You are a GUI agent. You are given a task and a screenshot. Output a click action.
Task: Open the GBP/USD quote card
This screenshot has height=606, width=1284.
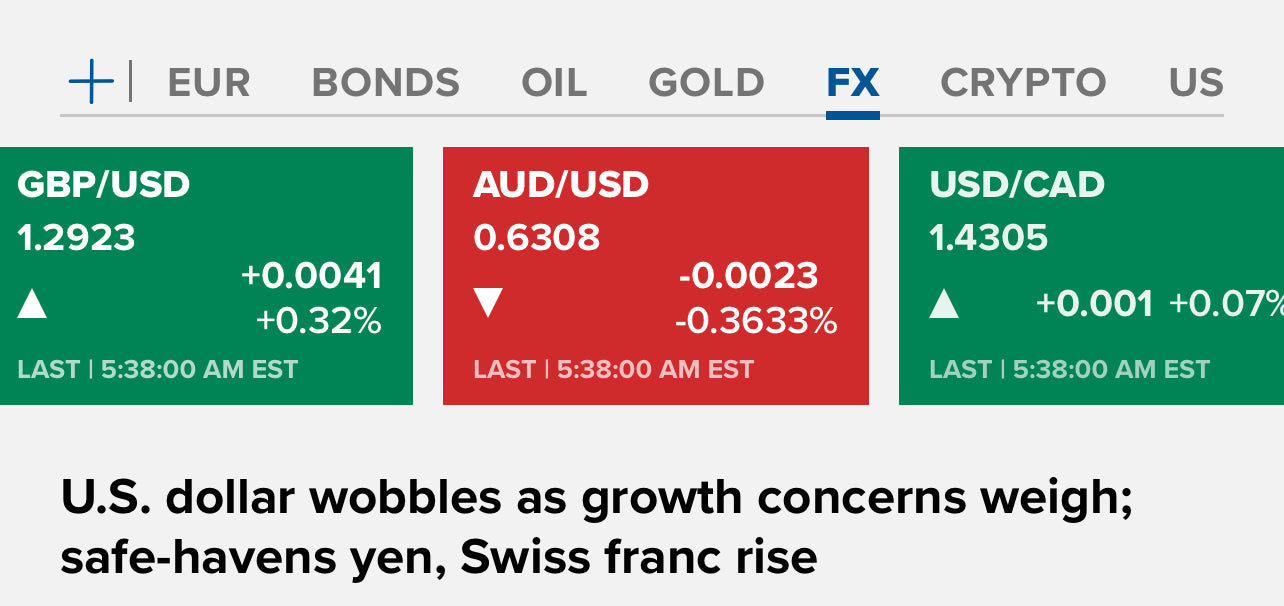click(x=206, y=276)
